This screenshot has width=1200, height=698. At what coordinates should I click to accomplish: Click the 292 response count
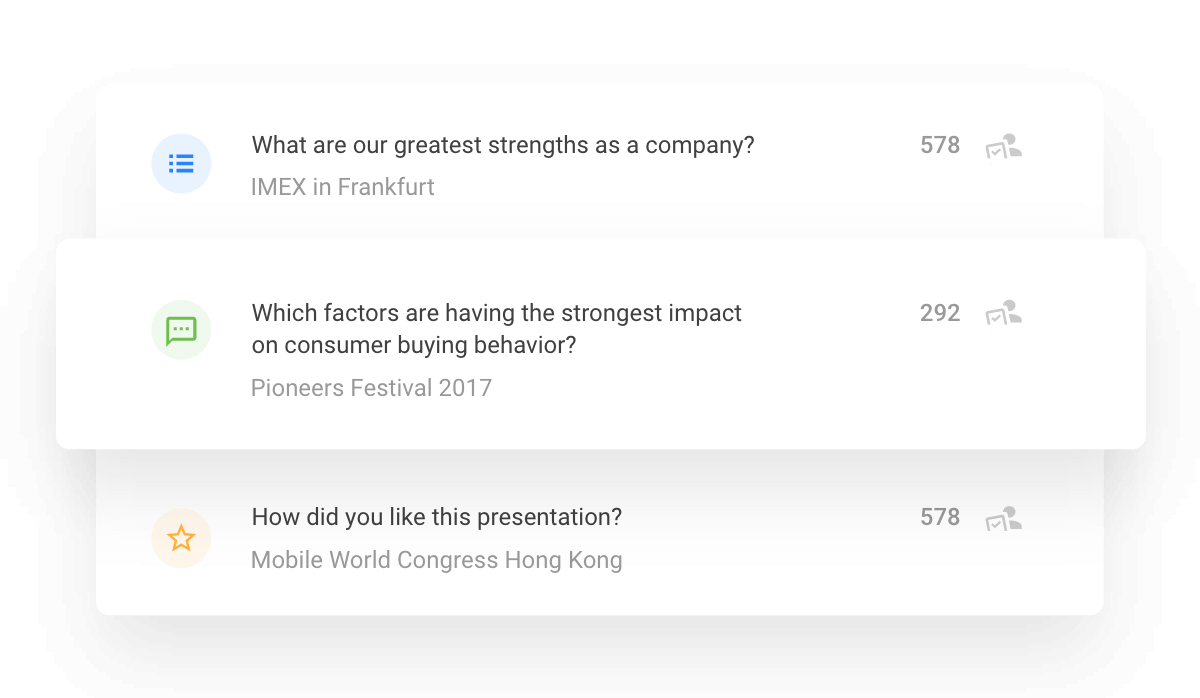tap(939, 313)
